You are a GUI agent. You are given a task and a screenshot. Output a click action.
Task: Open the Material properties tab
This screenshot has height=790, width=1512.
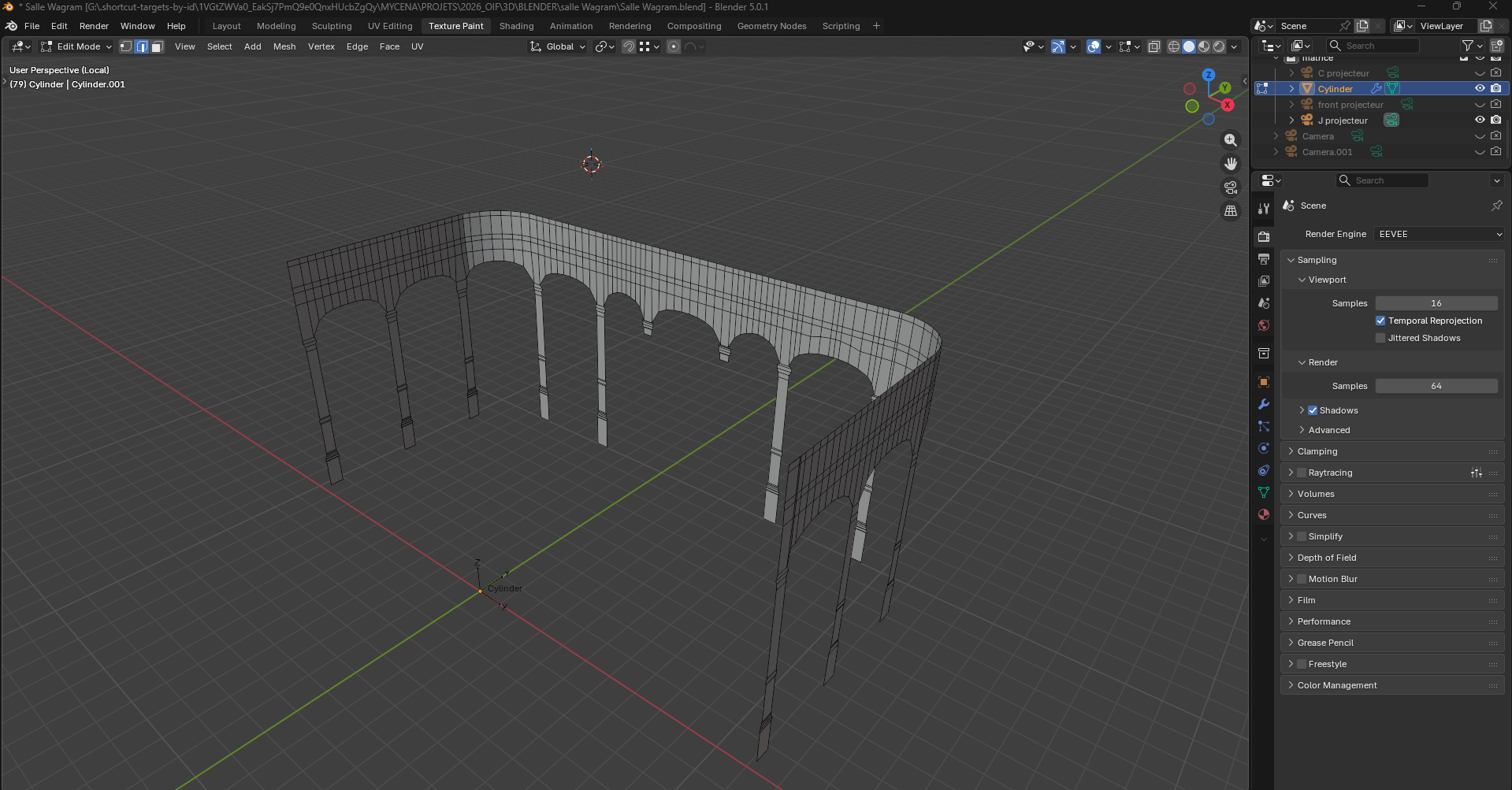click(x=1264, y=514)
